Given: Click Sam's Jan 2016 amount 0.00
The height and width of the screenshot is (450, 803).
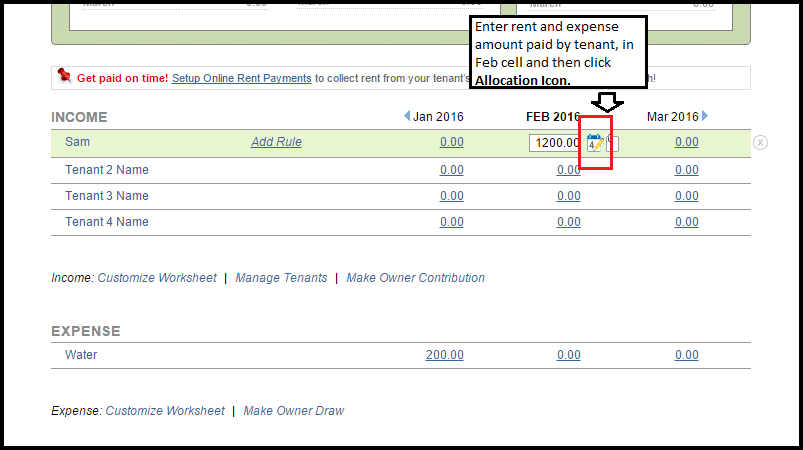Looking at the screenshot, I should [x=451, y=142].
